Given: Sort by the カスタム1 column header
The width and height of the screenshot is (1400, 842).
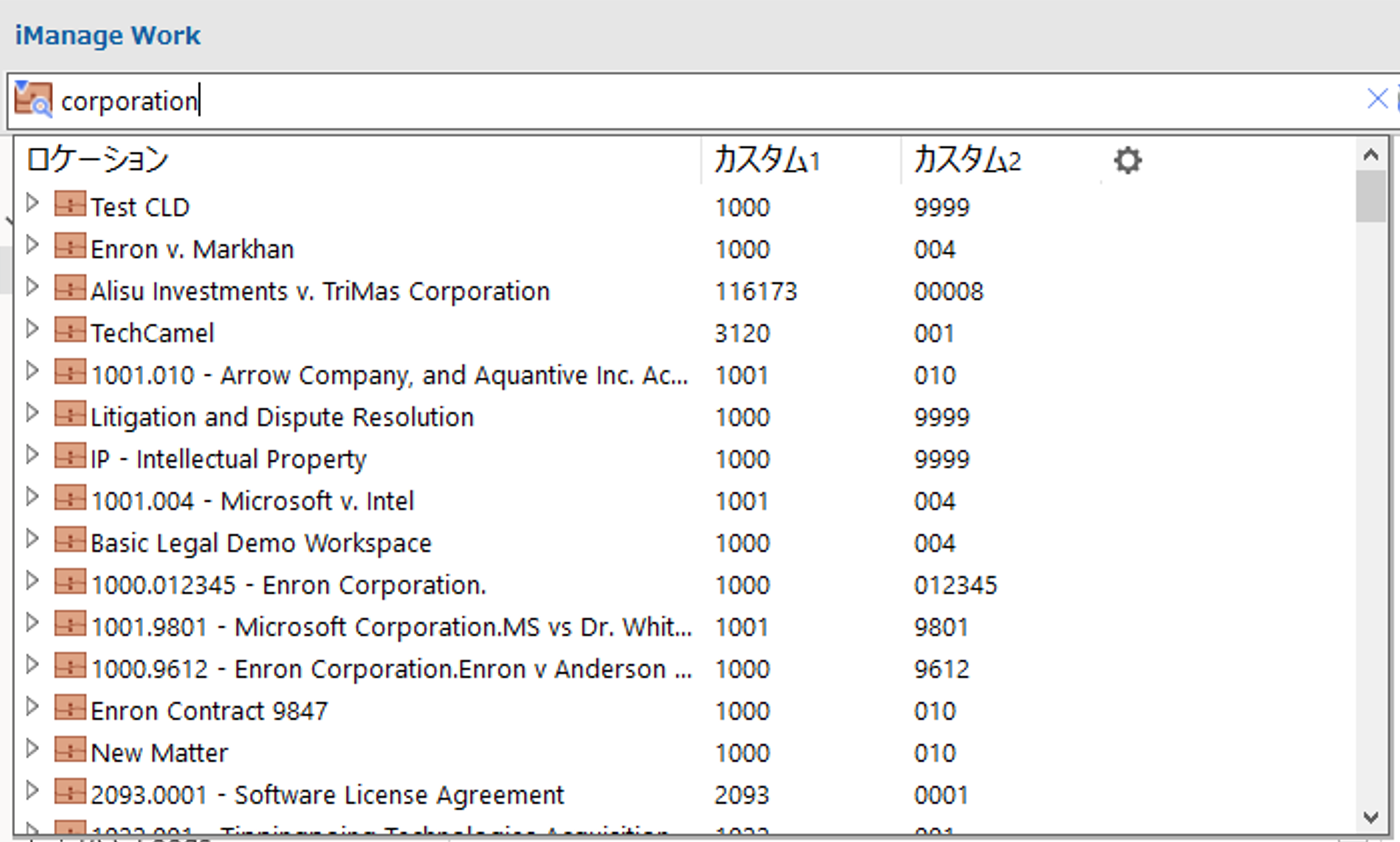Looking at the screenshot, I should tap(766, 160).
